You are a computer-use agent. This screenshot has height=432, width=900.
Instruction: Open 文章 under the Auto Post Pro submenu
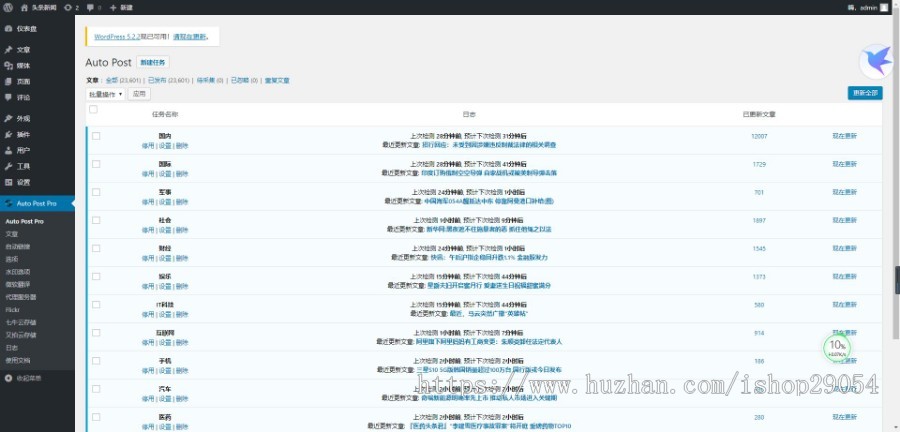(x=11, y=234)
